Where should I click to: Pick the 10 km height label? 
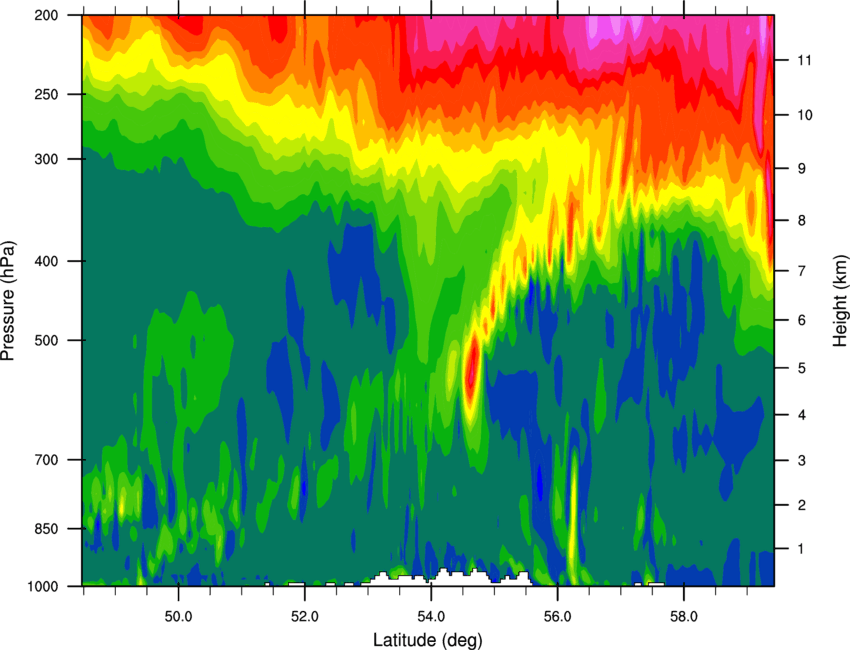[x=805, y=115]
